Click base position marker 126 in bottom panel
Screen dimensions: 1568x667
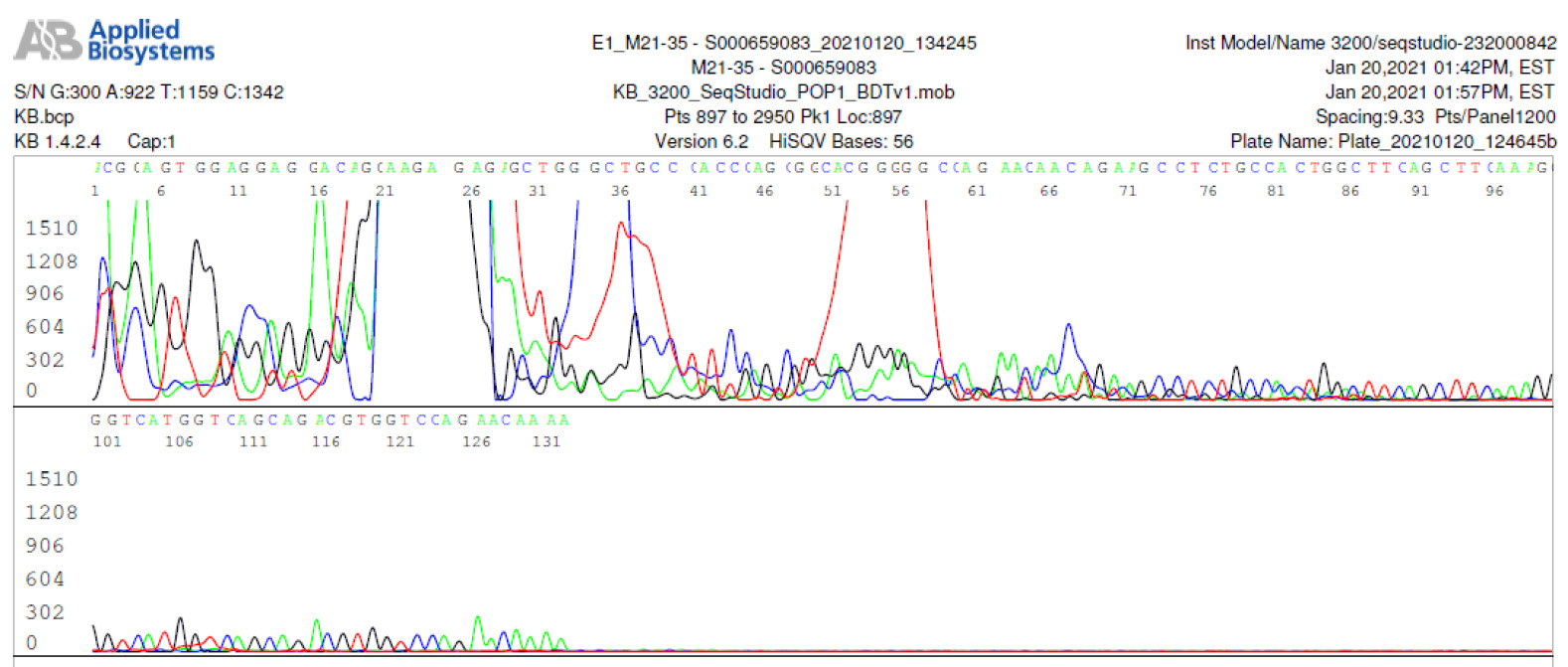[476, 442]
